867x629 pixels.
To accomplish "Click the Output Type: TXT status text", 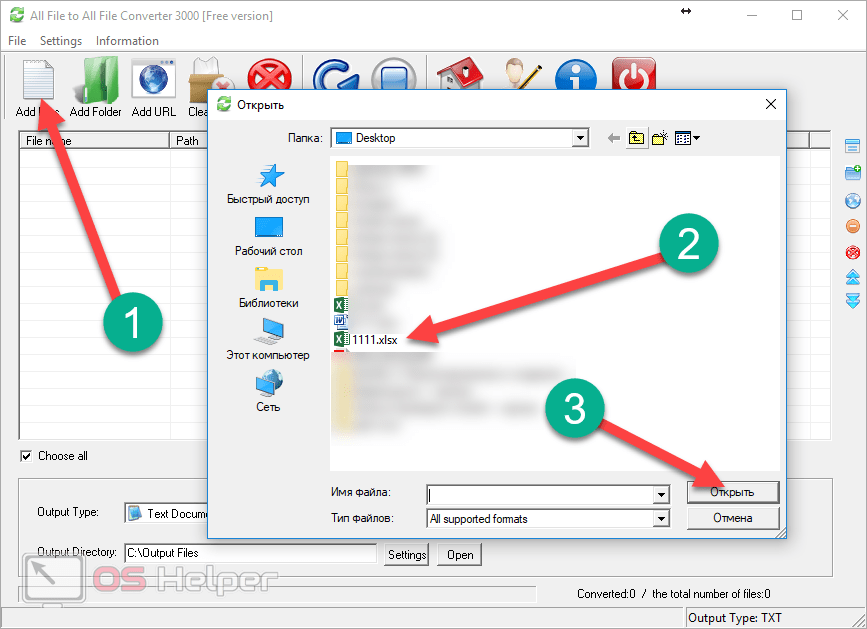I will click(734, 617).
